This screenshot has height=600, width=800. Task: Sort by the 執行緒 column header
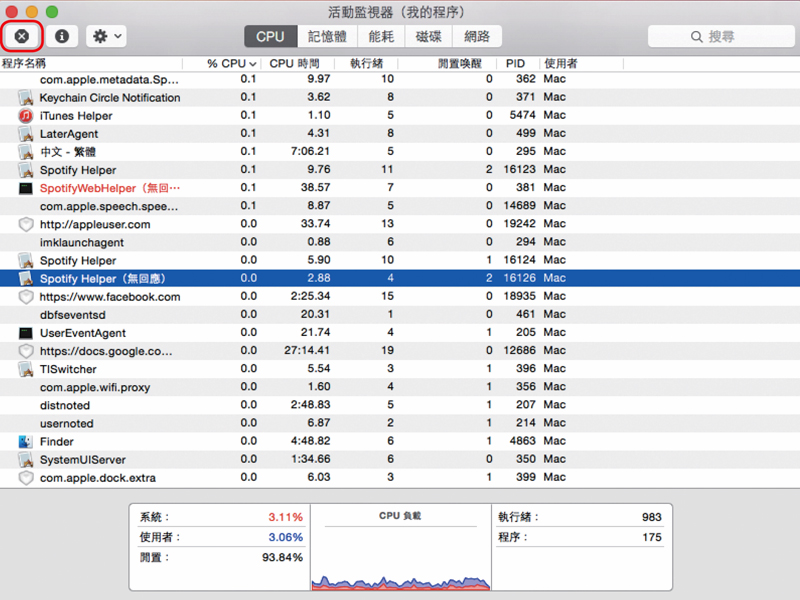point(366,64)
